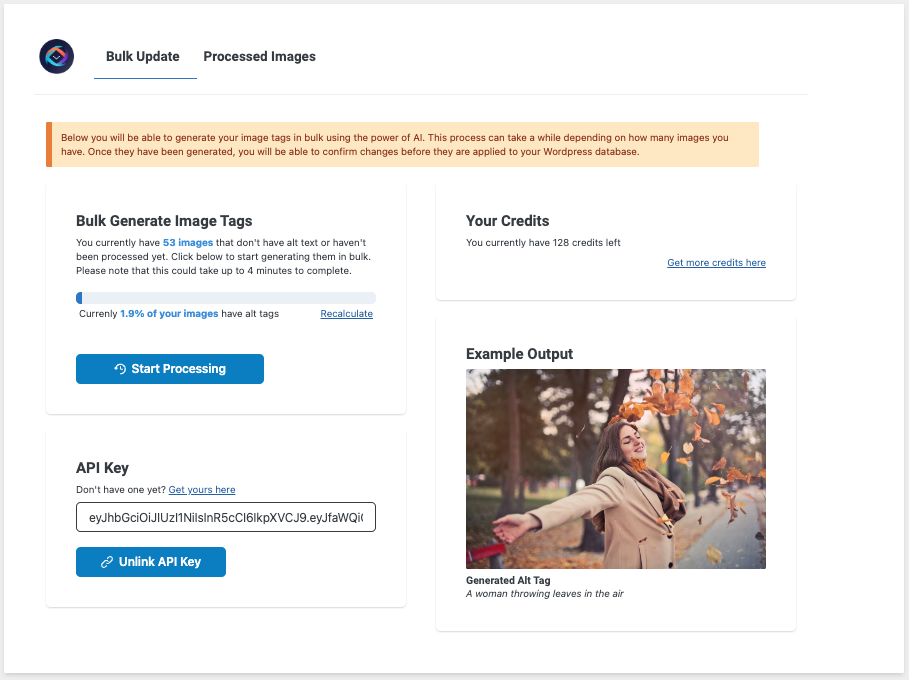The width and height of the screenshot is (909, 680).
Task: Click the alt tags progress bar
Action: (226, 298)
